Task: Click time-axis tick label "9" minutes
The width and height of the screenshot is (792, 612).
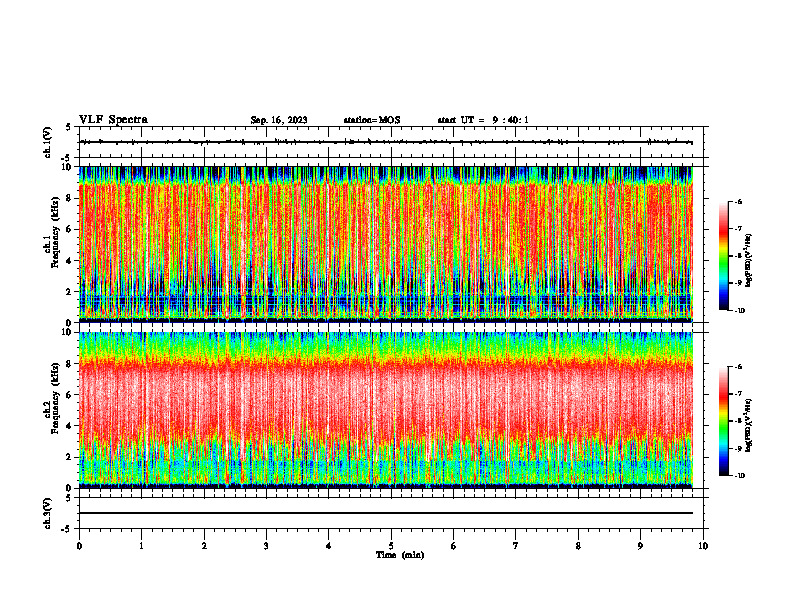Action: (x=641, y=546)
